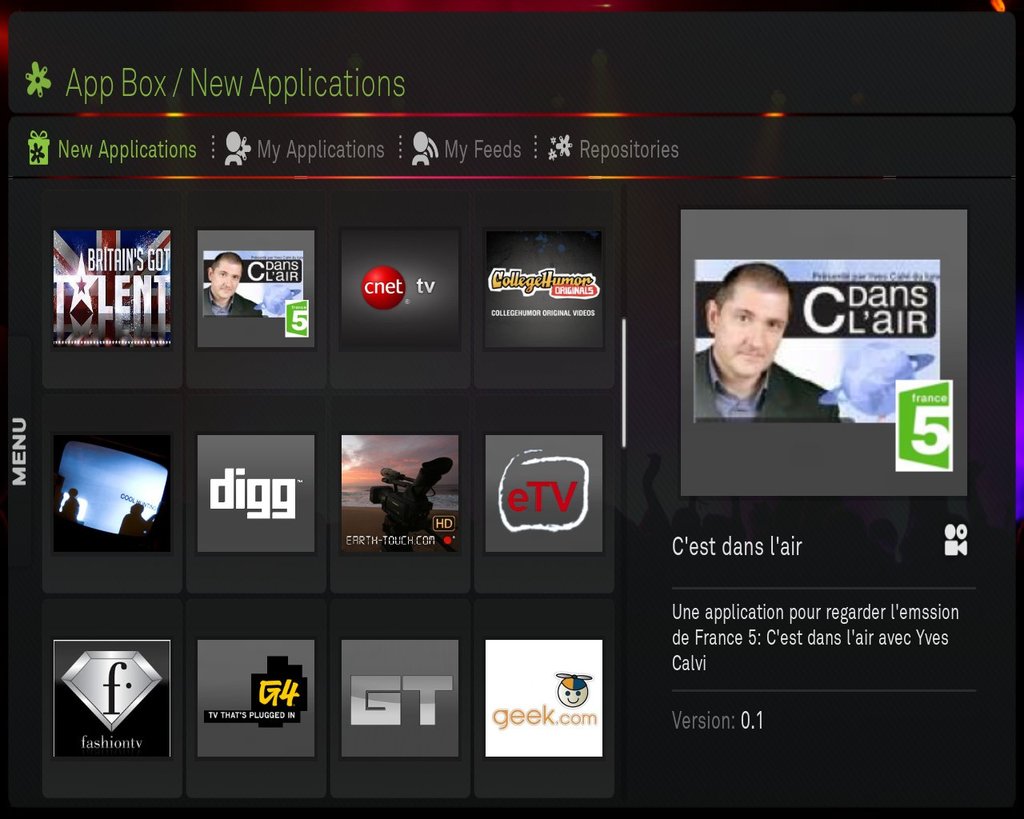The image size is (1024, 819).
Task: Expand the MENU side panel
Action: pos(19,451)
